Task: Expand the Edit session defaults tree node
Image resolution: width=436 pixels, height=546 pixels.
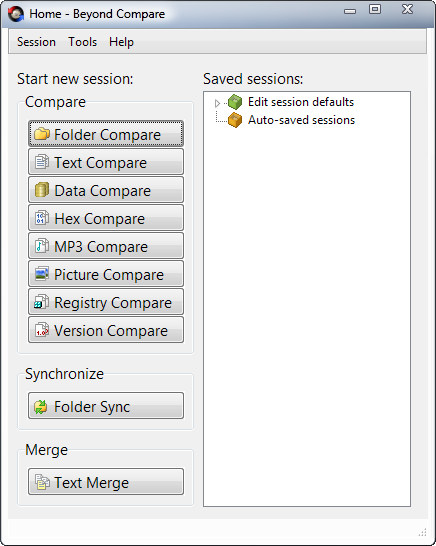Action: [x=217, y=103]
